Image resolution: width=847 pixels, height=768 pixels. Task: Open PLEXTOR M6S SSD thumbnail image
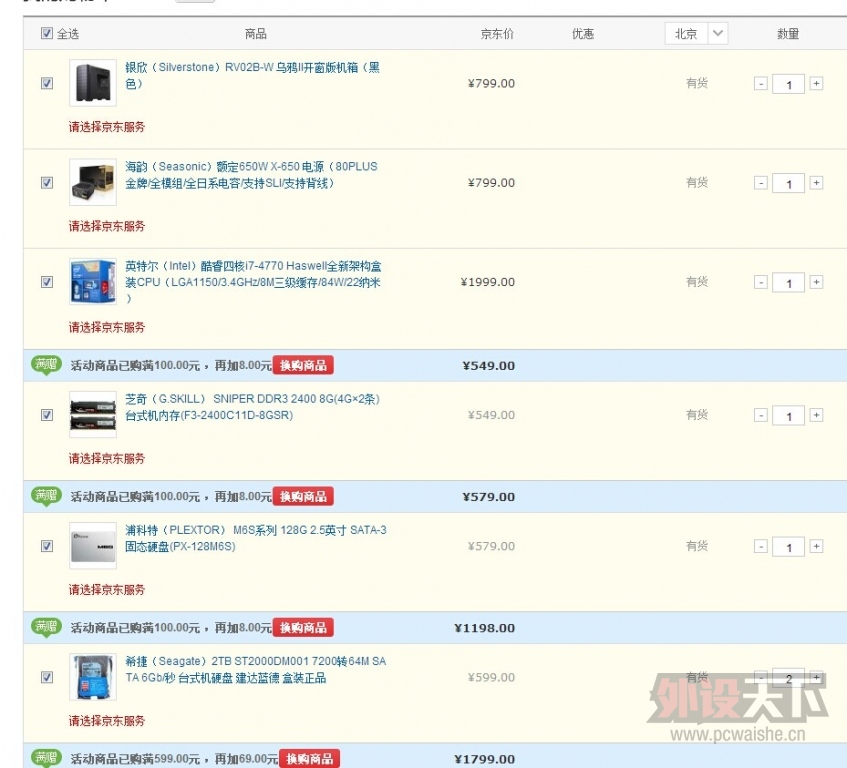point(93,545)
